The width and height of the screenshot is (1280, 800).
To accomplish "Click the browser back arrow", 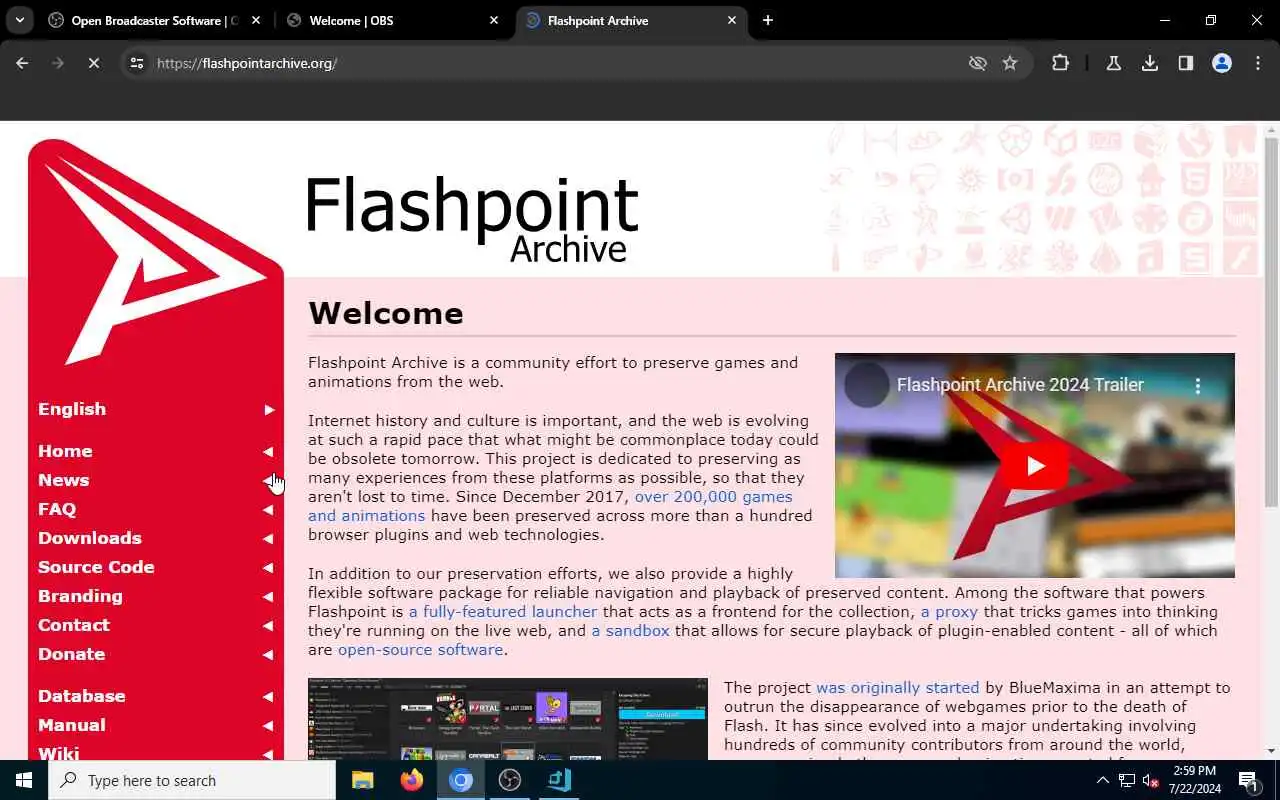I will pos(22,63).
